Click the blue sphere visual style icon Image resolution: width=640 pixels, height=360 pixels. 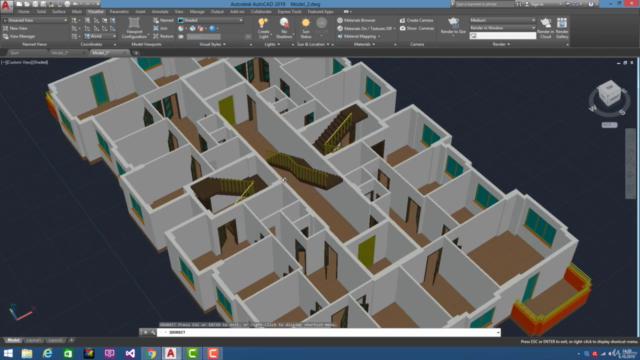click(212, 29)
